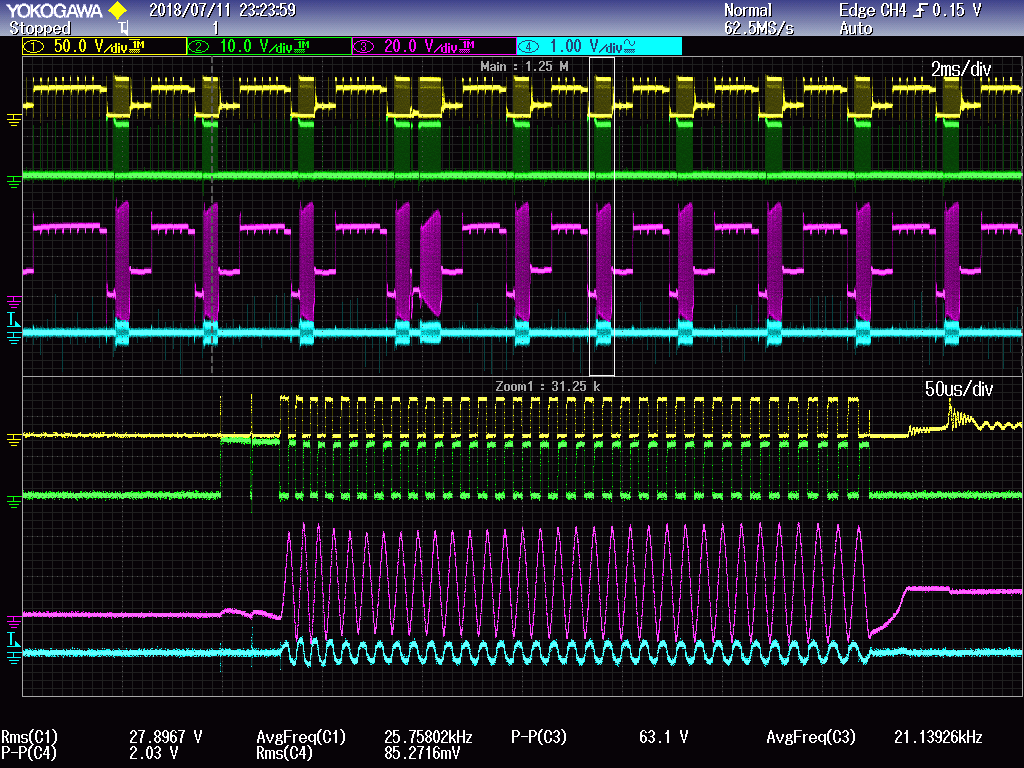Toggle channel 2 at 10.0 V/div
Viewport: 1024px width, 768px height.
(x=268, y=46)
